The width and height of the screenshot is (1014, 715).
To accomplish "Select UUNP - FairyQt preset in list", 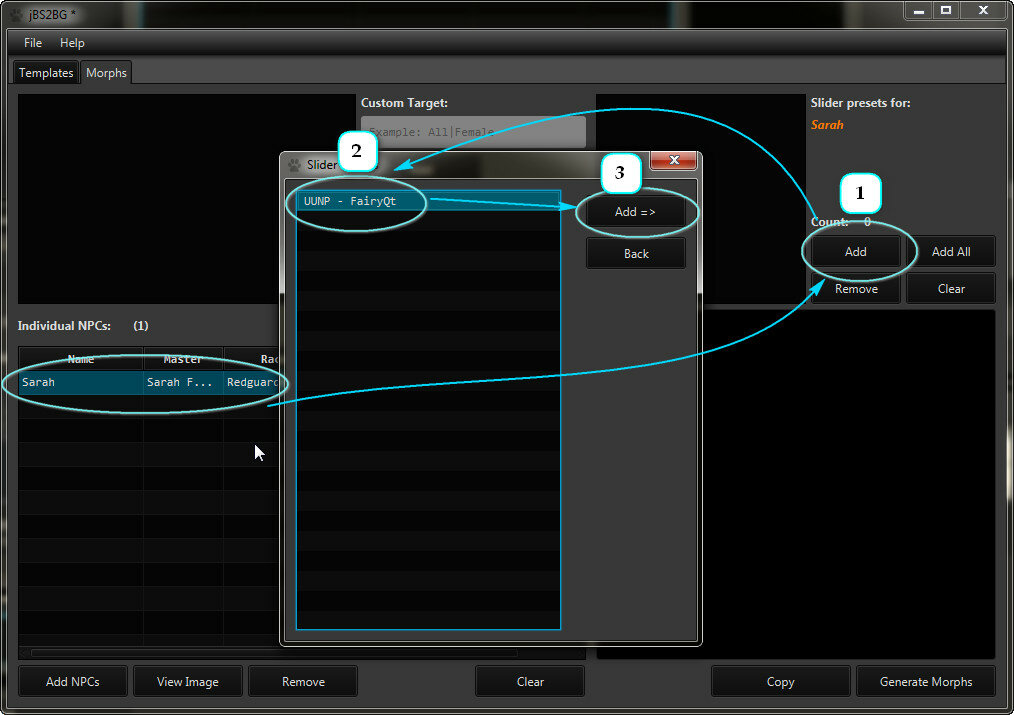I will click(428, 201).
